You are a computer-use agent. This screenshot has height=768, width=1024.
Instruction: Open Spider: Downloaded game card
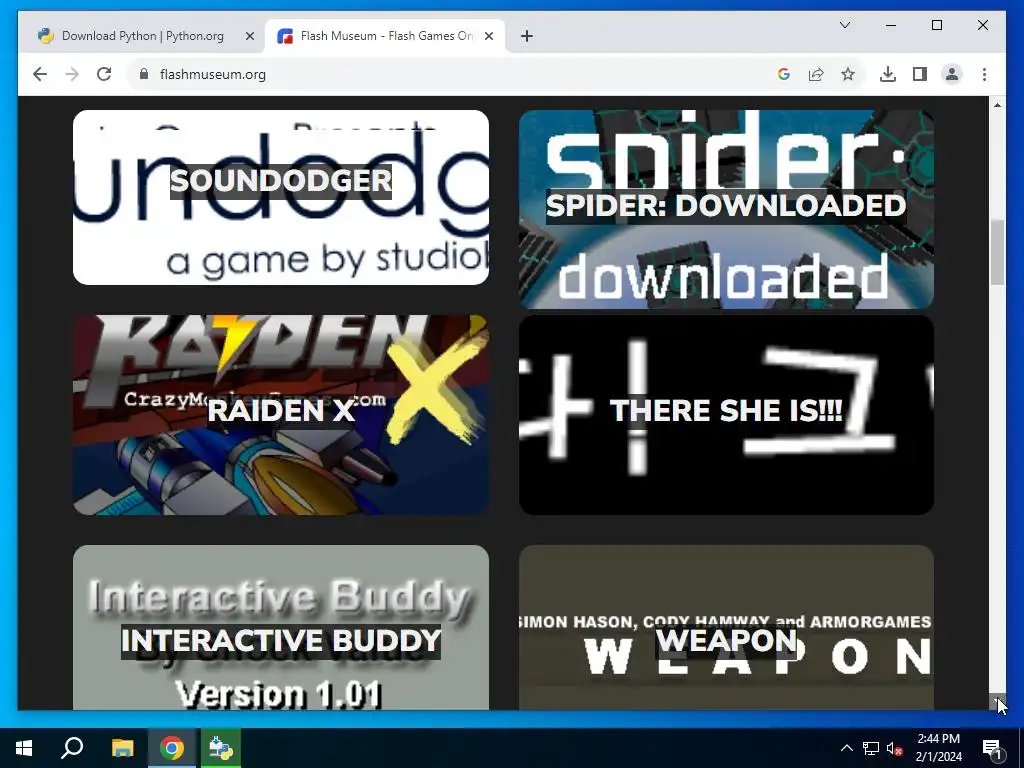[x=726, y=209]
